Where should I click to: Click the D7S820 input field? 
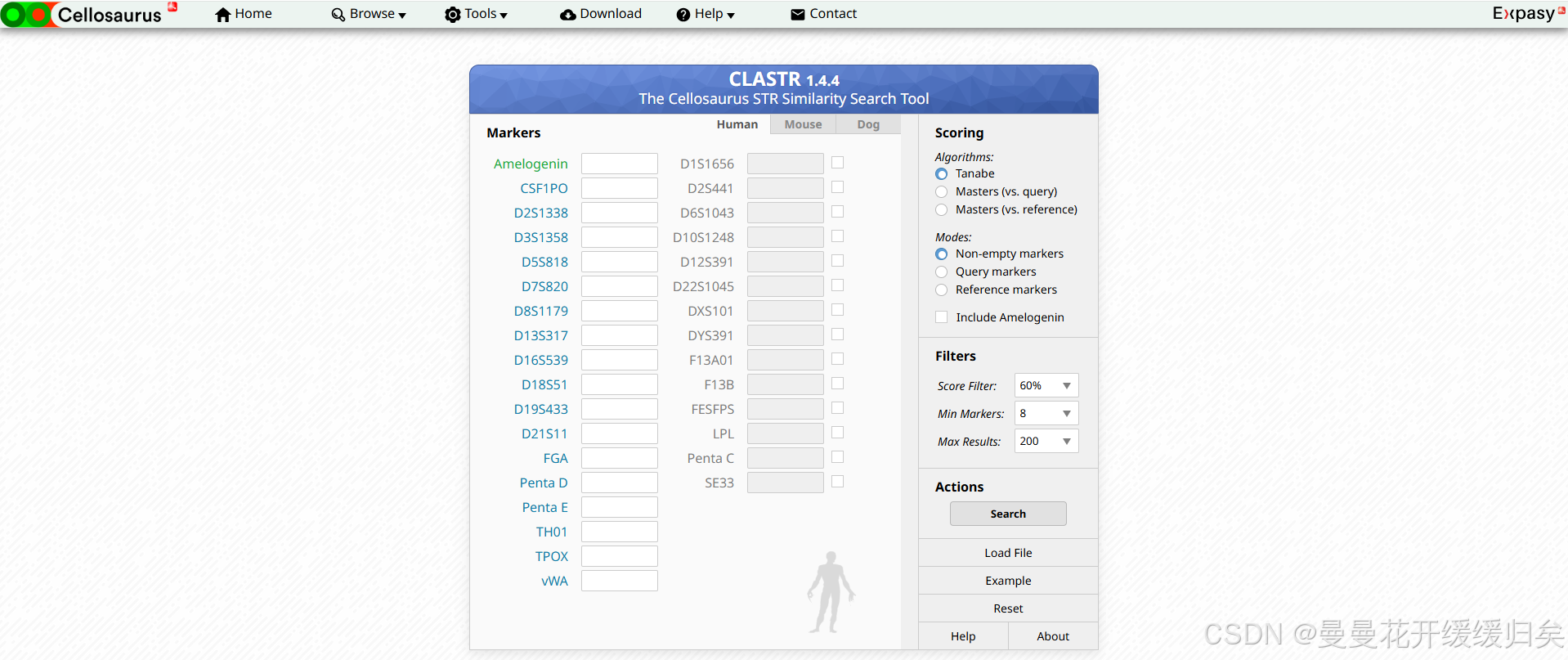pos(620,286)
